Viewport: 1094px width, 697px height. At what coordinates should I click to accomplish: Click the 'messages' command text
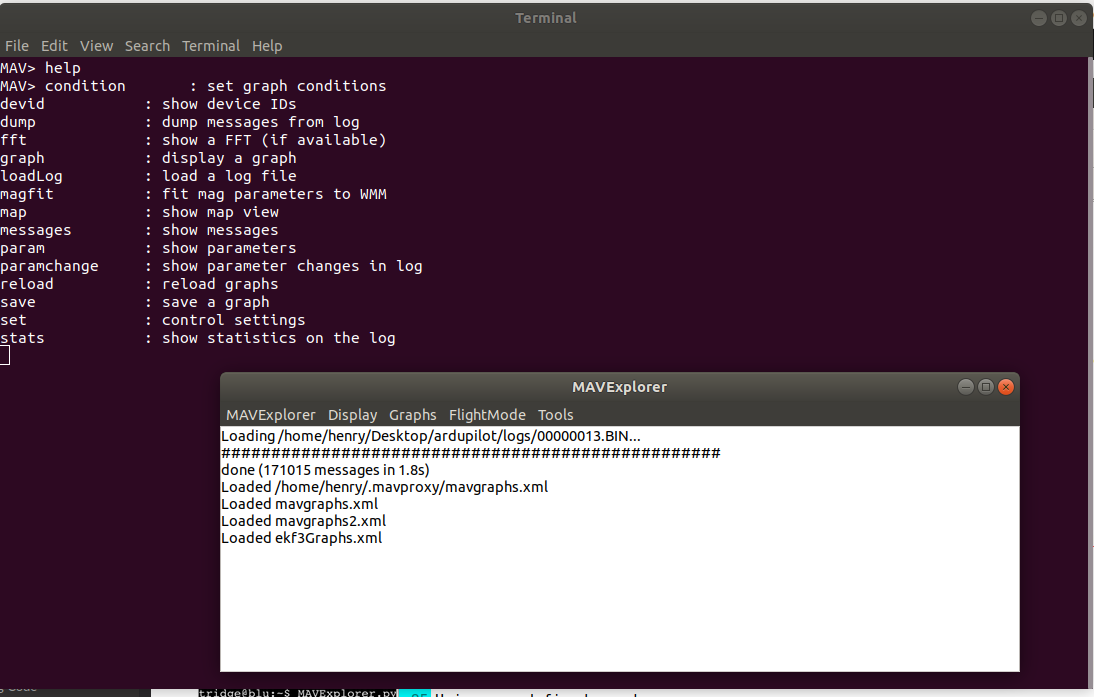pos(36,230)
